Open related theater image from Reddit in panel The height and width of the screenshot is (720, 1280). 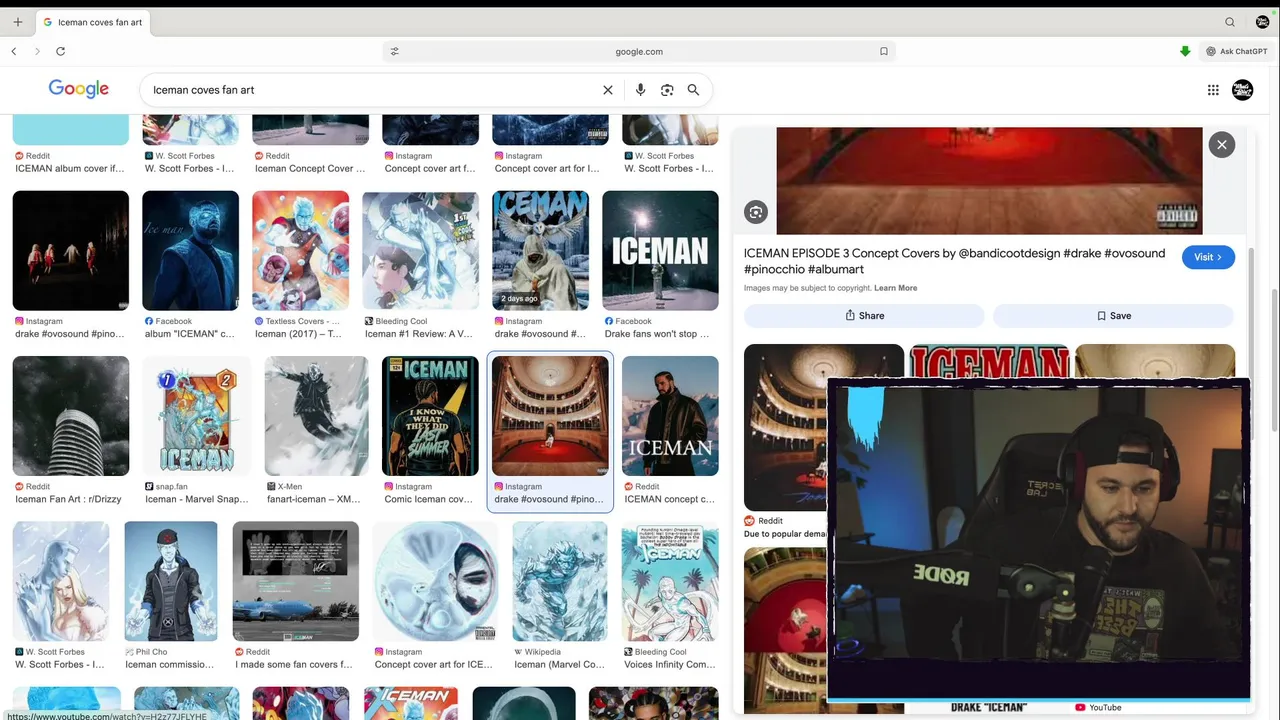(824, 428)
